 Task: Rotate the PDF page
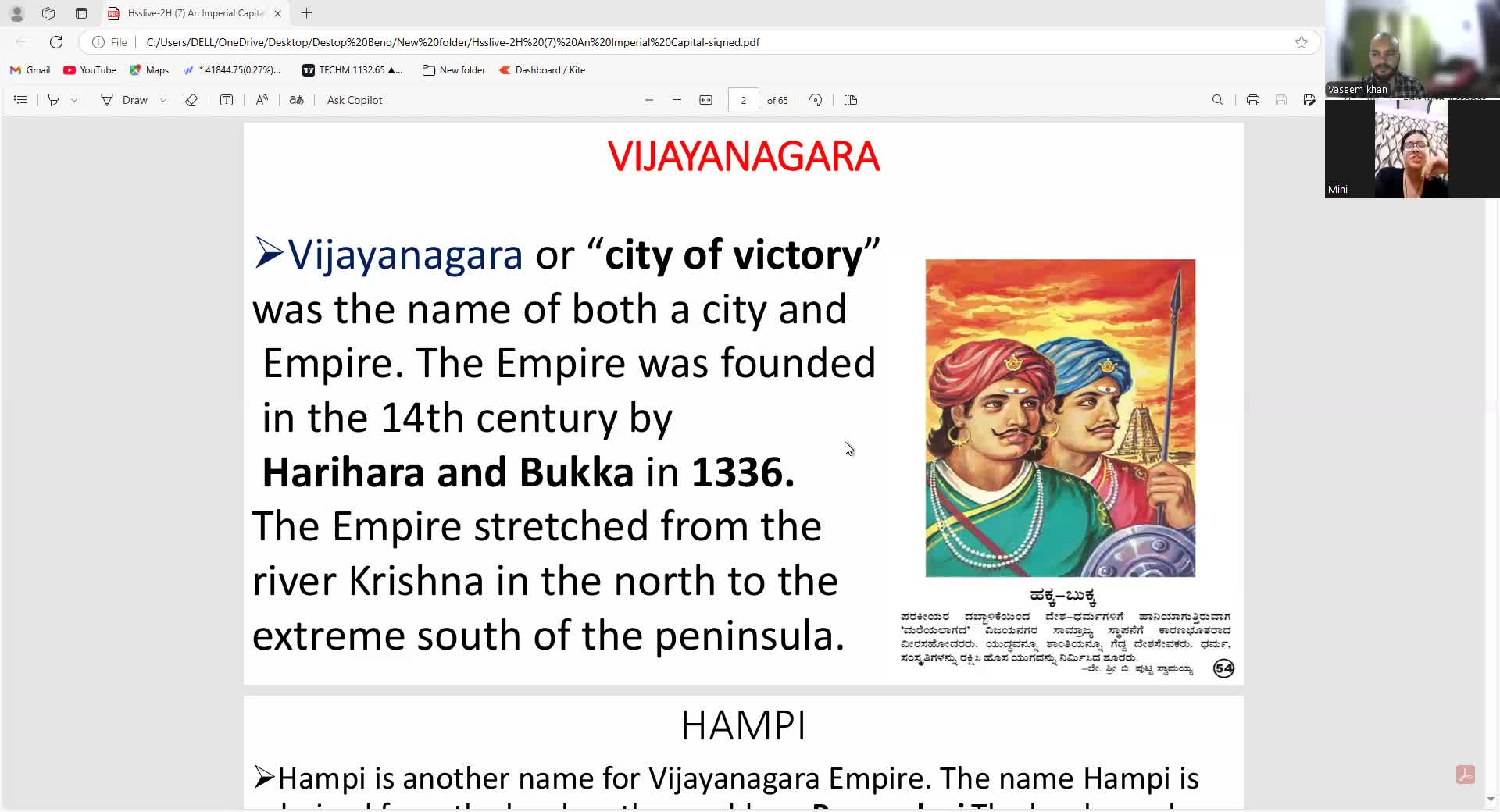tap(816, 100)
